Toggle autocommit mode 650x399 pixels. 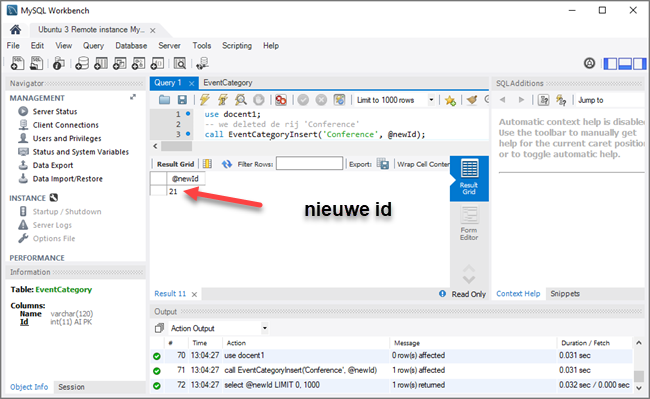click(x=340, y=100)
